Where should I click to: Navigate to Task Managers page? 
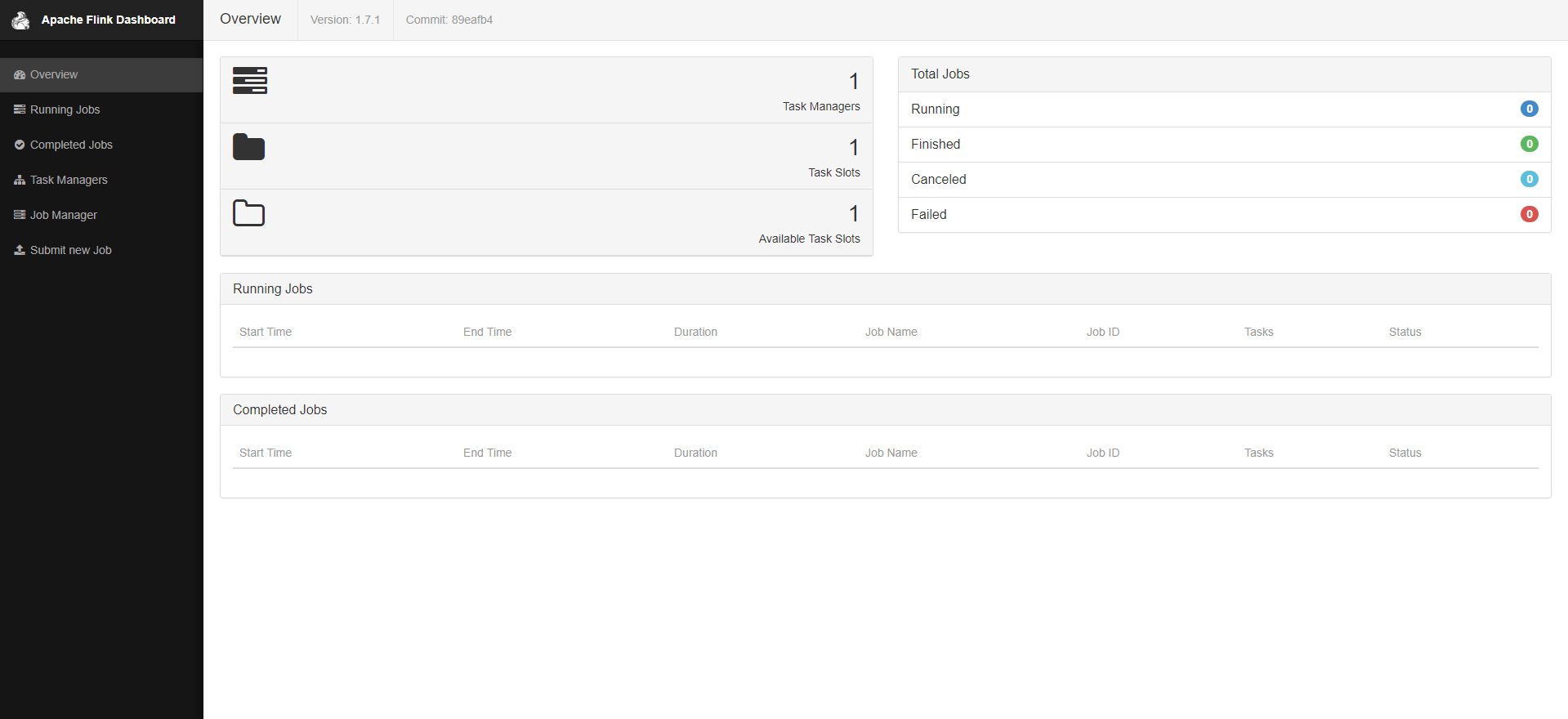click(101, 180)
